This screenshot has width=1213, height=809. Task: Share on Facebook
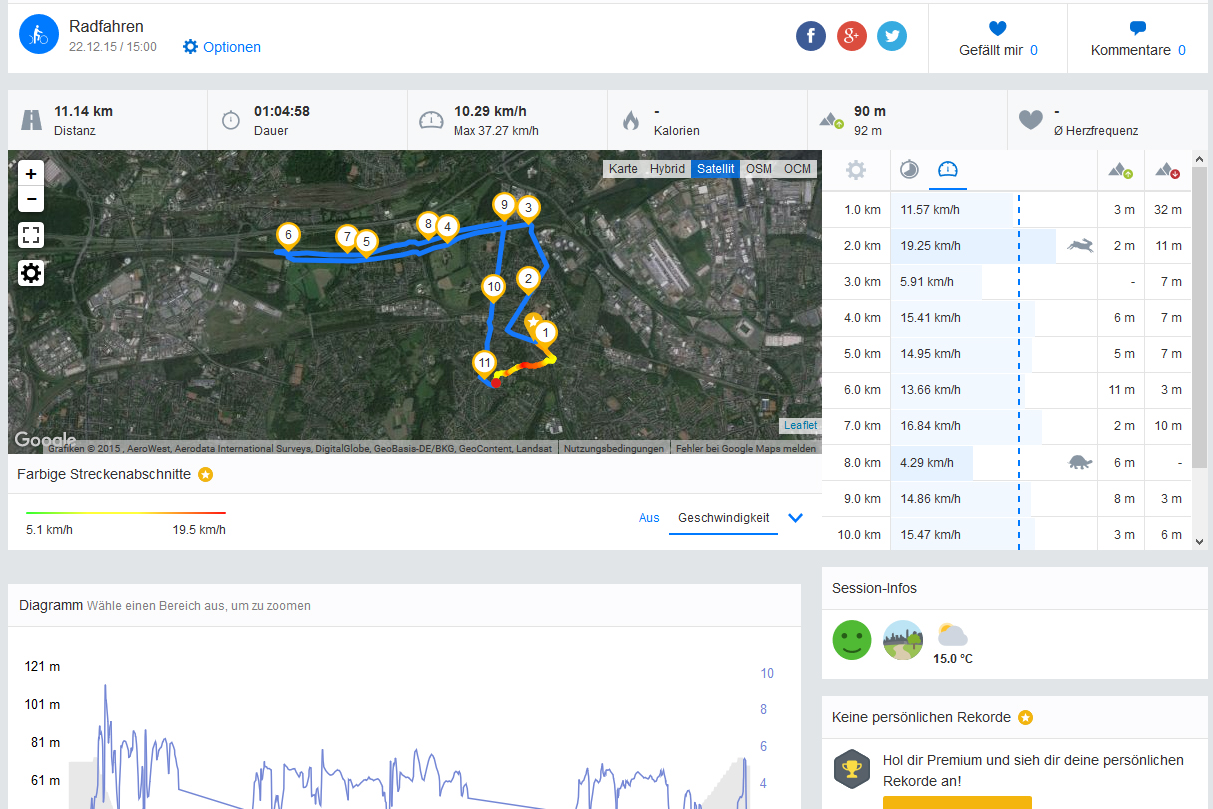(811, 36)
